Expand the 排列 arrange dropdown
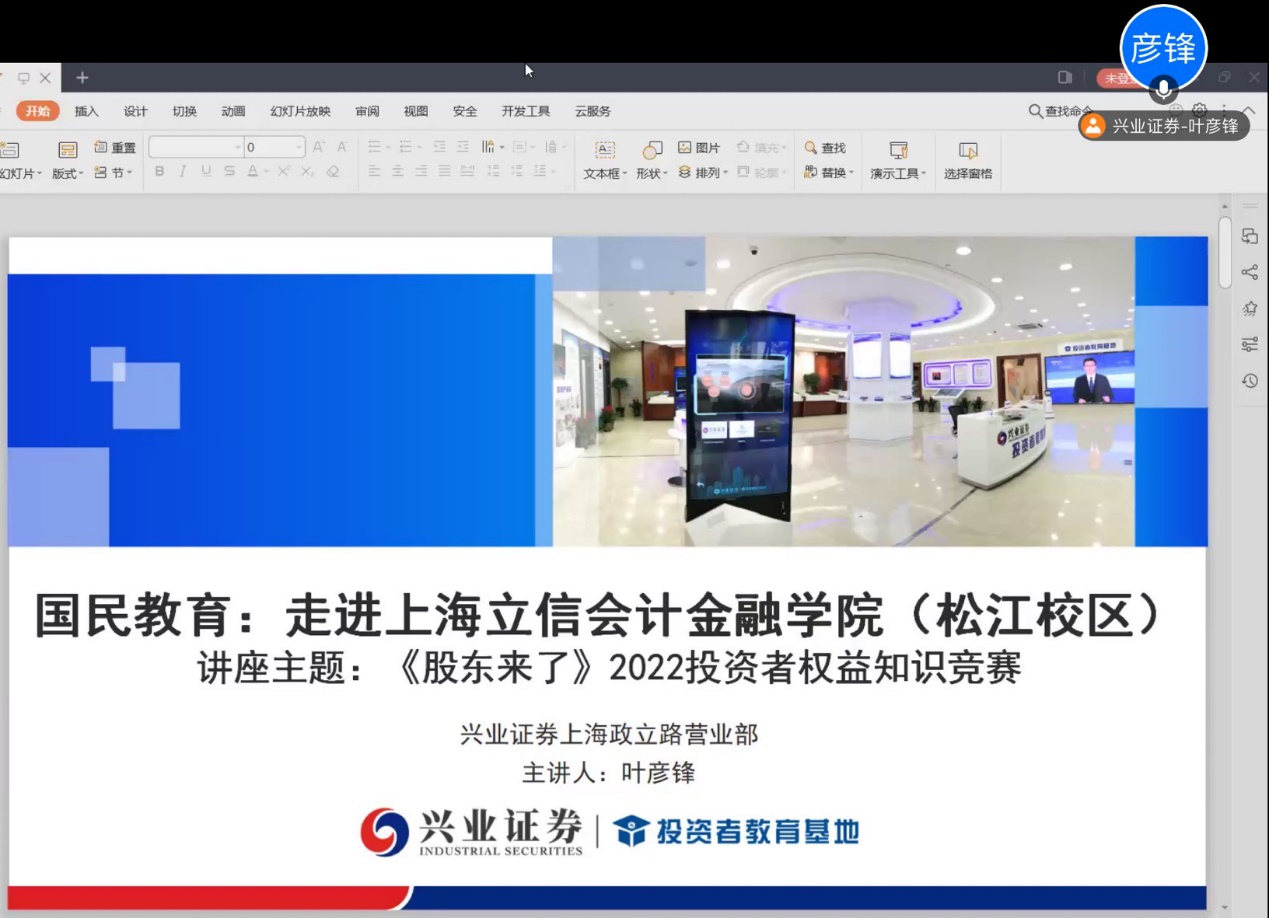 click(x=702, y=173)
